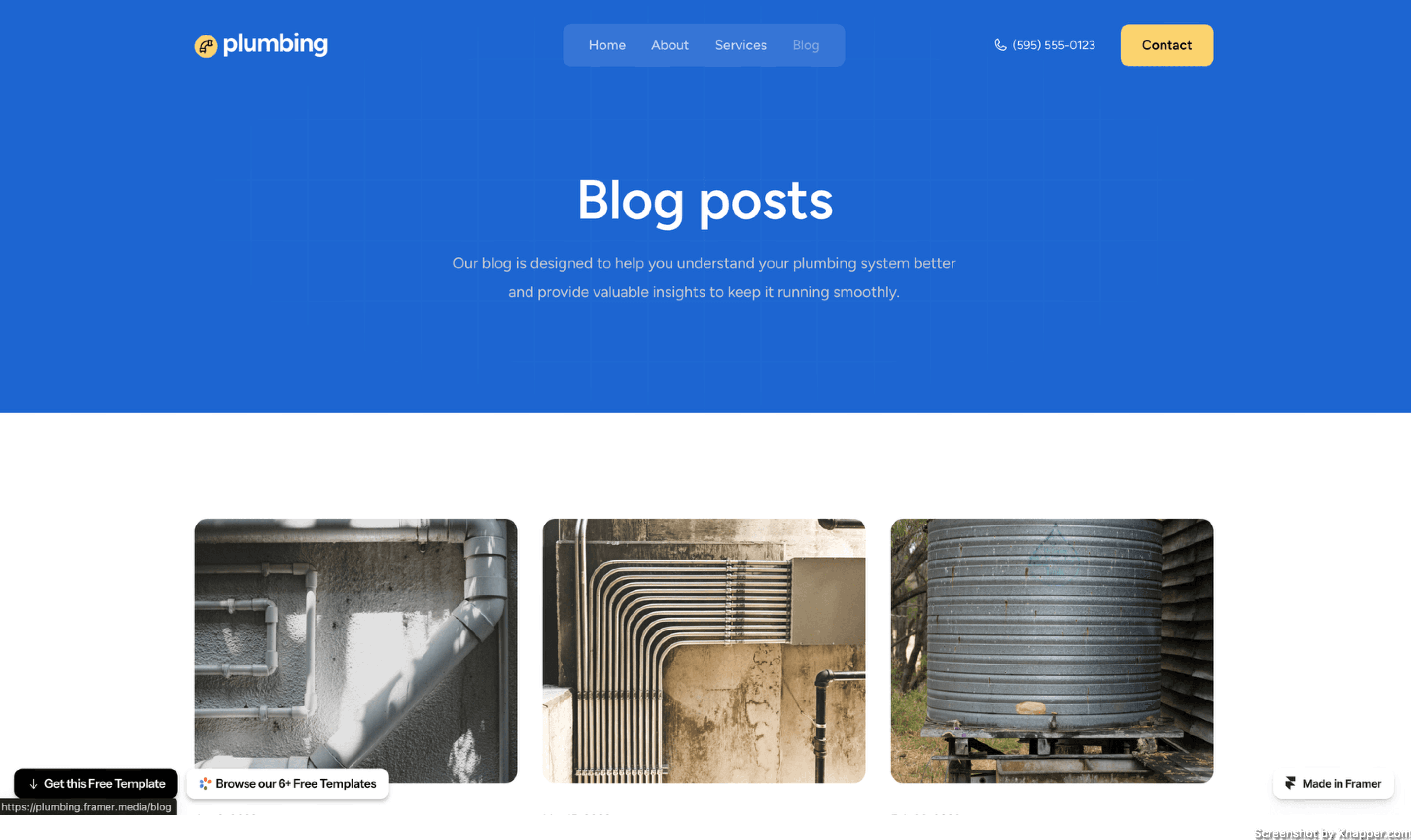The width and height of the screenshot is (1411, 840).
Task: Click the plumbing wordmark text
Action: tap(275, 45)
